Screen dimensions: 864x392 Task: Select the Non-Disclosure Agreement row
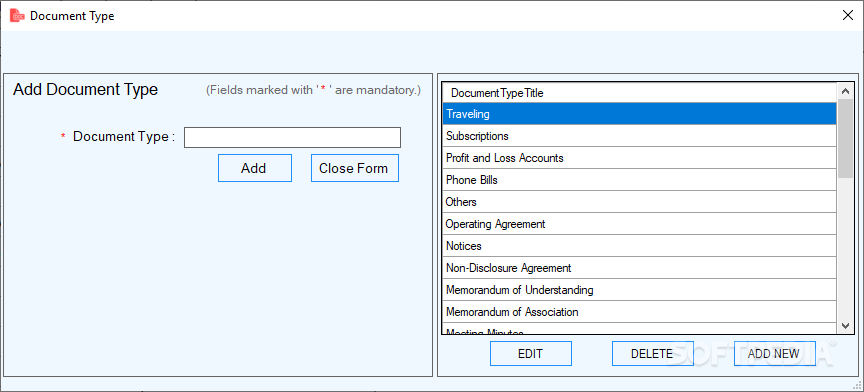(639, 268)
